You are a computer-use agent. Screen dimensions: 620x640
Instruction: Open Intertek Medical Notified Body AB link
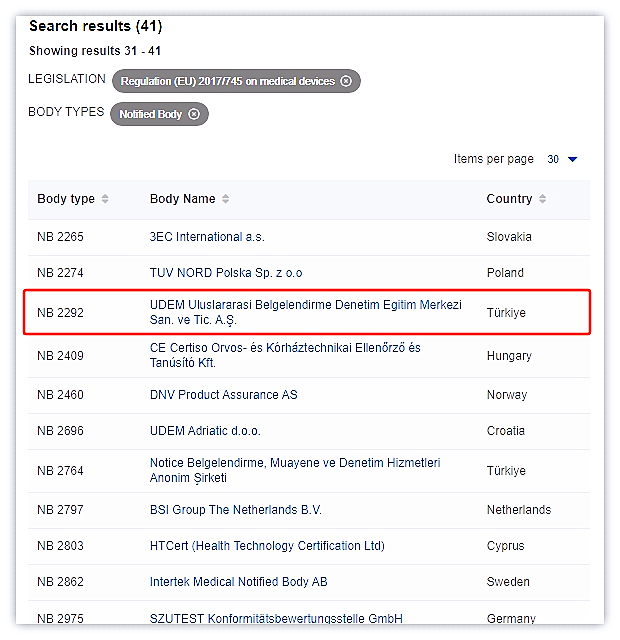tap(238, 582)
